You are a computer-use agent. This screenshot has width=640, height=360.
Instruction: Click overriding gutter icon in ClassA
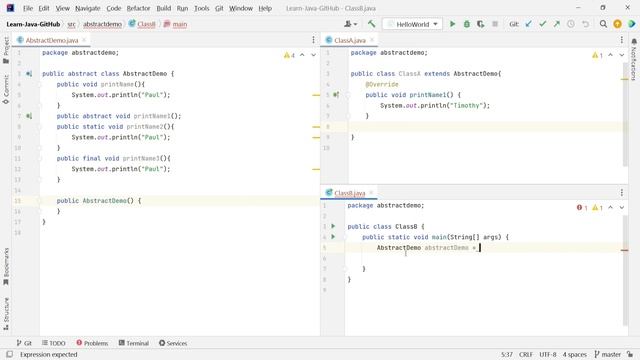click(x=336, y=95)
